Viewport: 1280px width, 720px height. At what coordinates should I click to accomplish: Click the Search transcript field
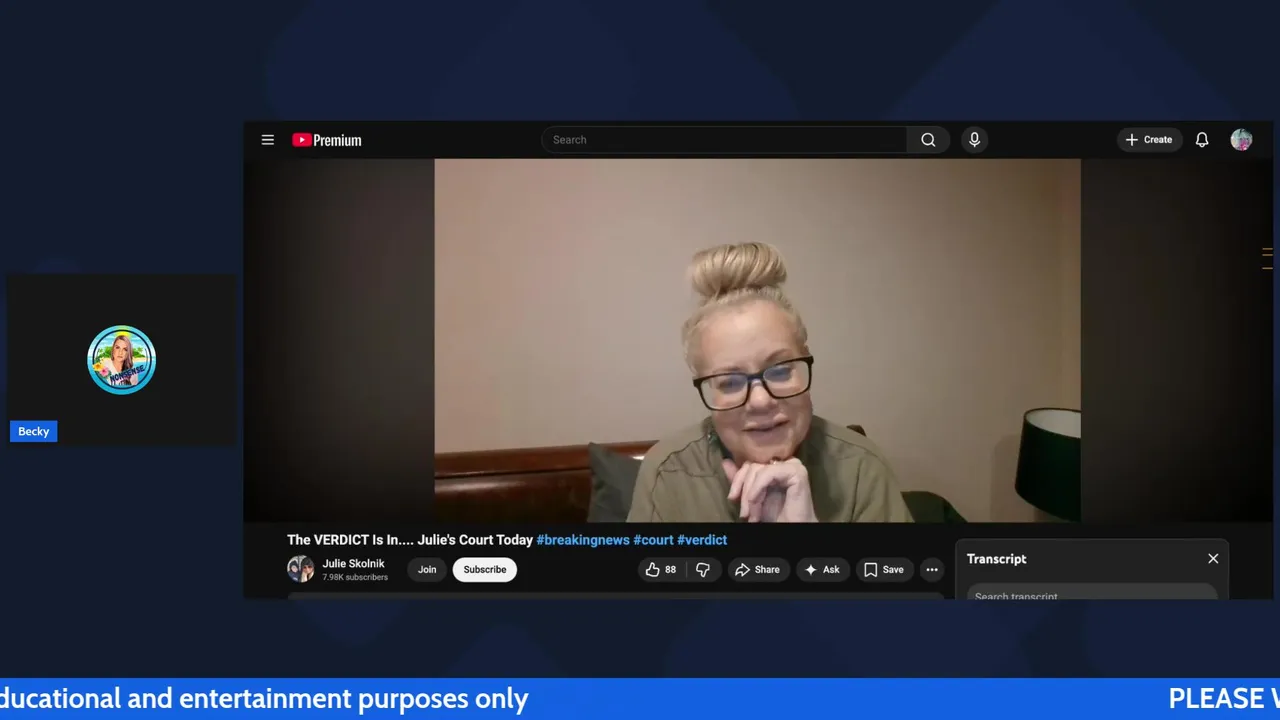(x=1091, y=594)
